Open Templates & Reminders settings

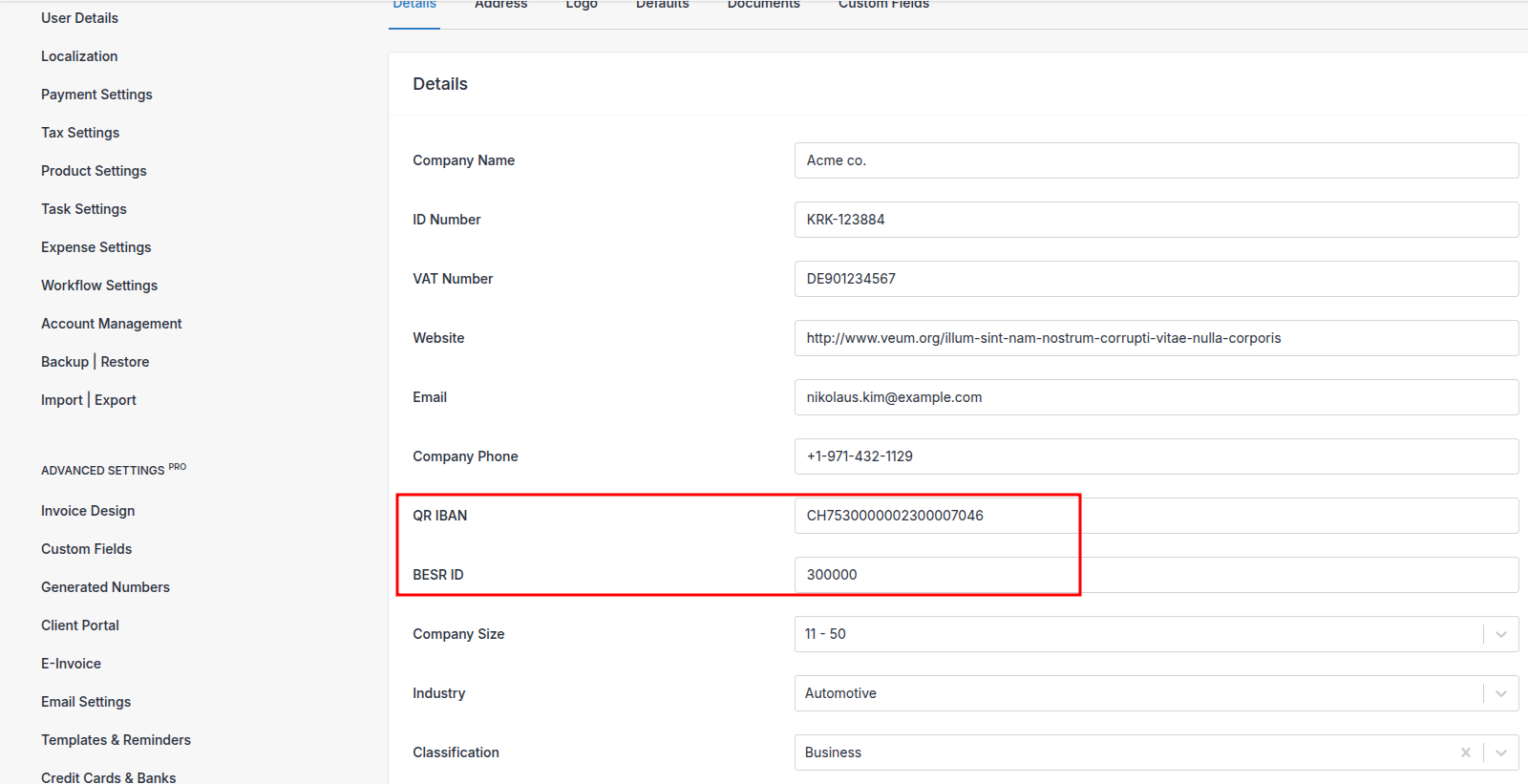coord(116,740)
